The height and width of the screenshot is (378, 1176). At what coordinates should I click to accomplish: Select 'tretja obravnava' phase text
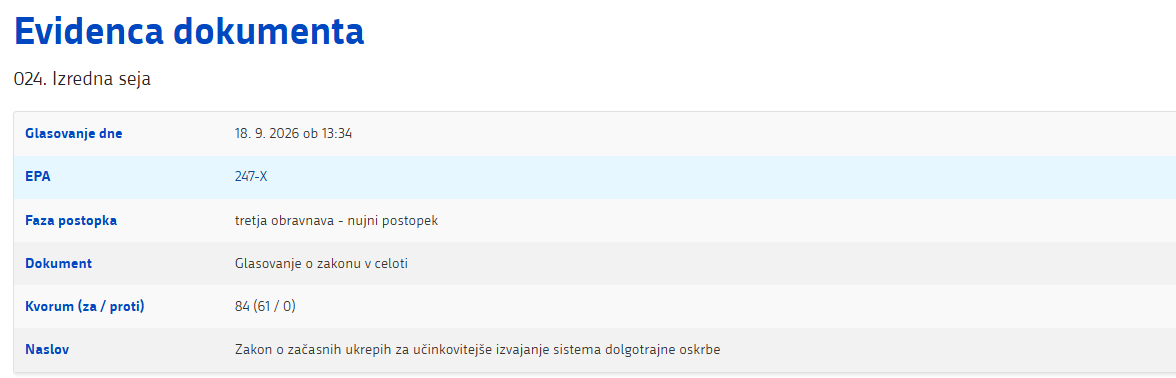(281, 220)
